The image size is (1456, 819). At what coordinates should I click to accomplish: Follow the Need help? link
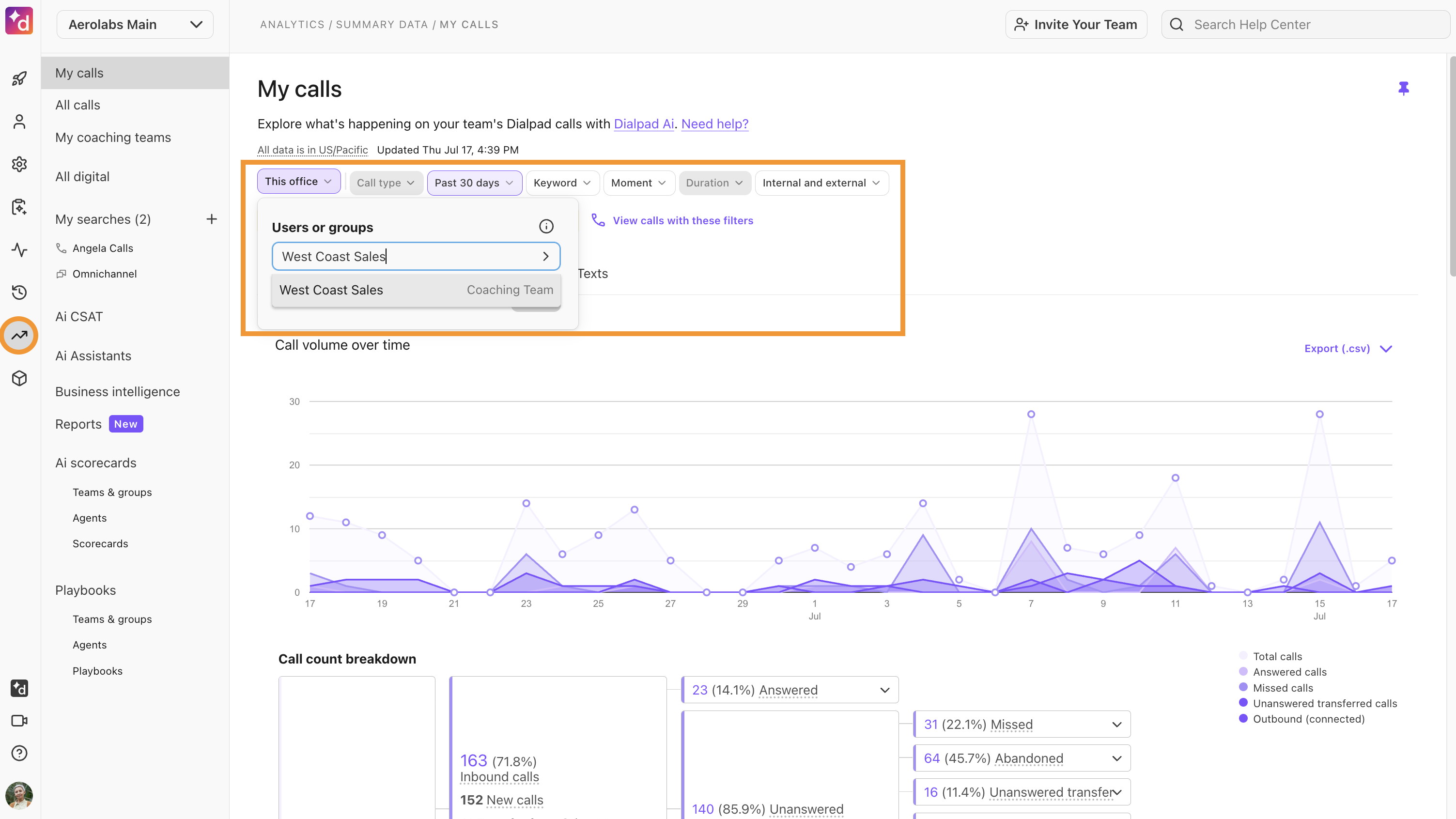(x=714, y=124)
